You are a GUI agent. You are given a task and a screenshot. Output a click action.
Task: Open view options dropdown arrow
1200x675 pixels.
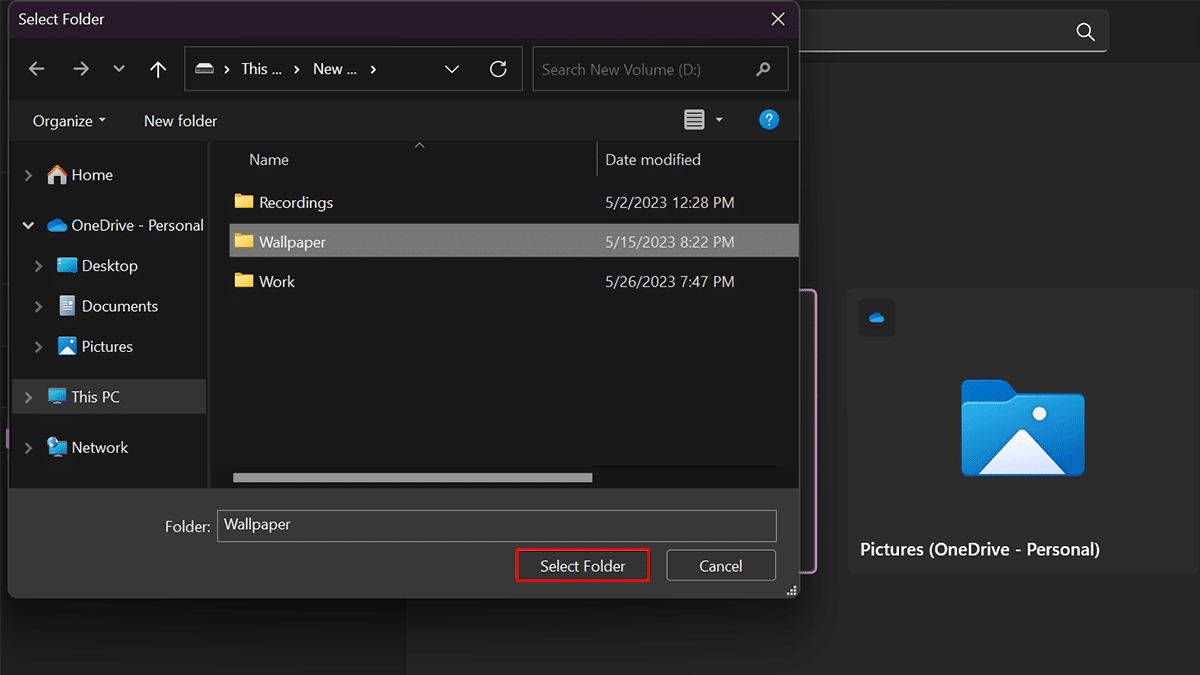point(719,120)
